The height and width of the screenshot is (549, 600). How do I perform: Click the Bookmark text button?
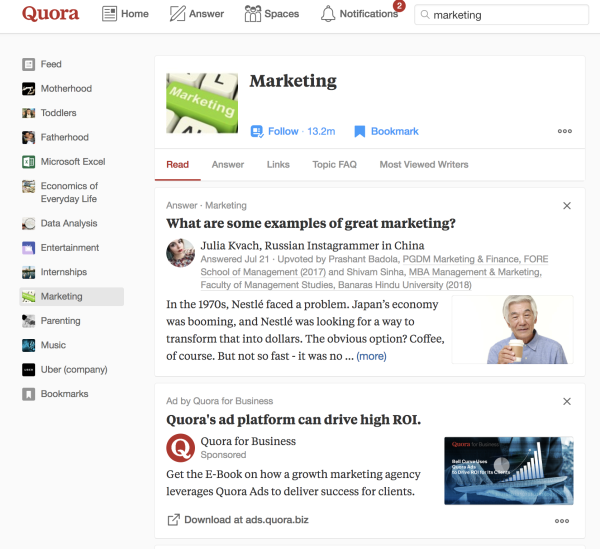[x=395, y=131]
